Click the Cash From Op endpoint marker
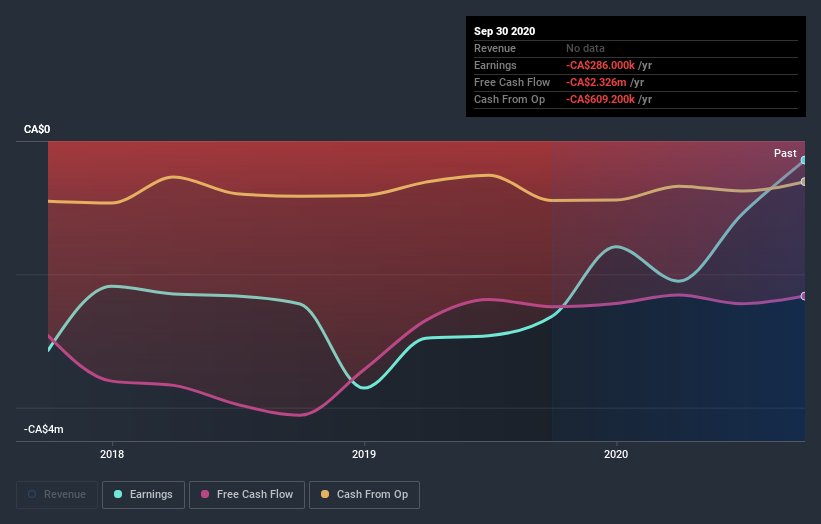The height and width of the screenshot is (524, 821). tap(804, 182)
